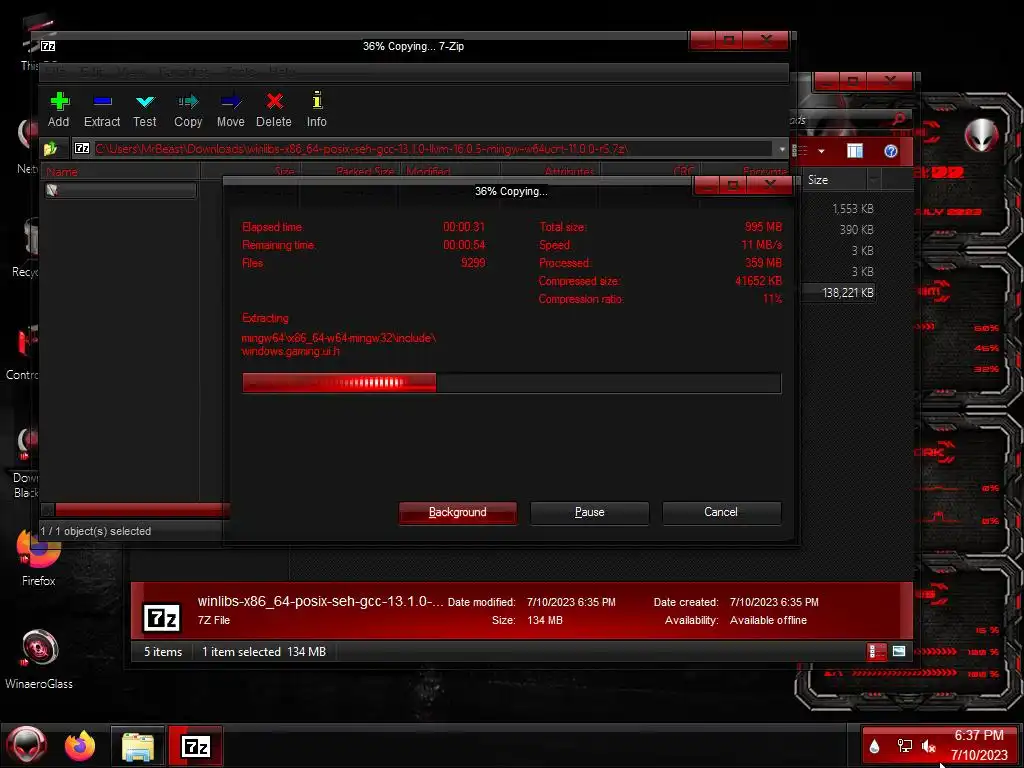Click the large 7z file icon in the details pane

point(161,616)
